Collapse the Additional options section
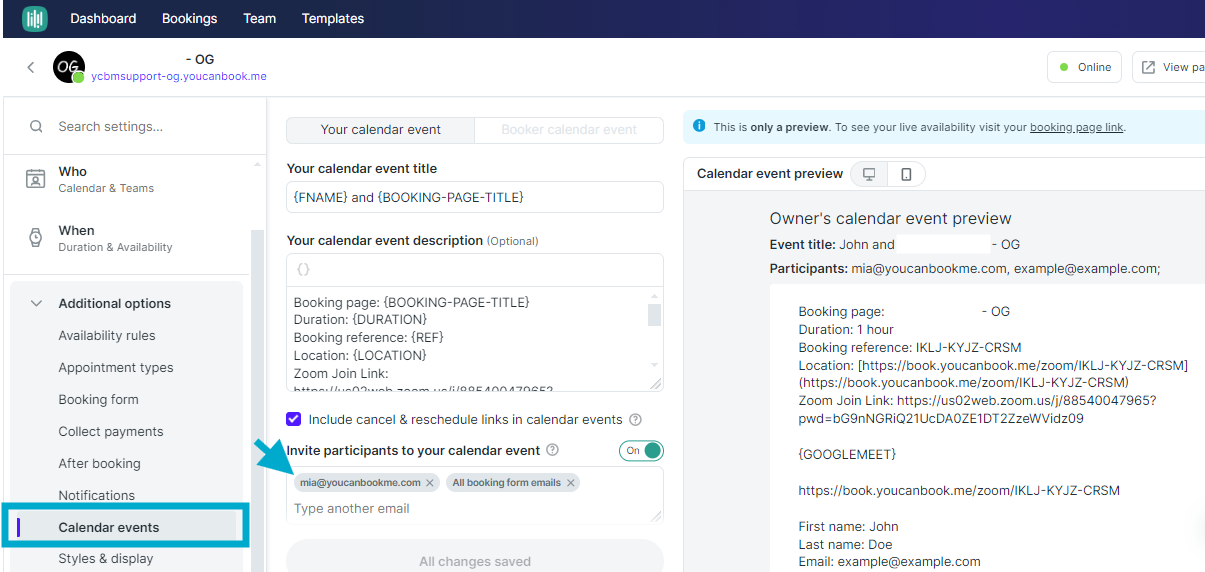Screen dimensions: 1205x572 [x=37, y=303]
